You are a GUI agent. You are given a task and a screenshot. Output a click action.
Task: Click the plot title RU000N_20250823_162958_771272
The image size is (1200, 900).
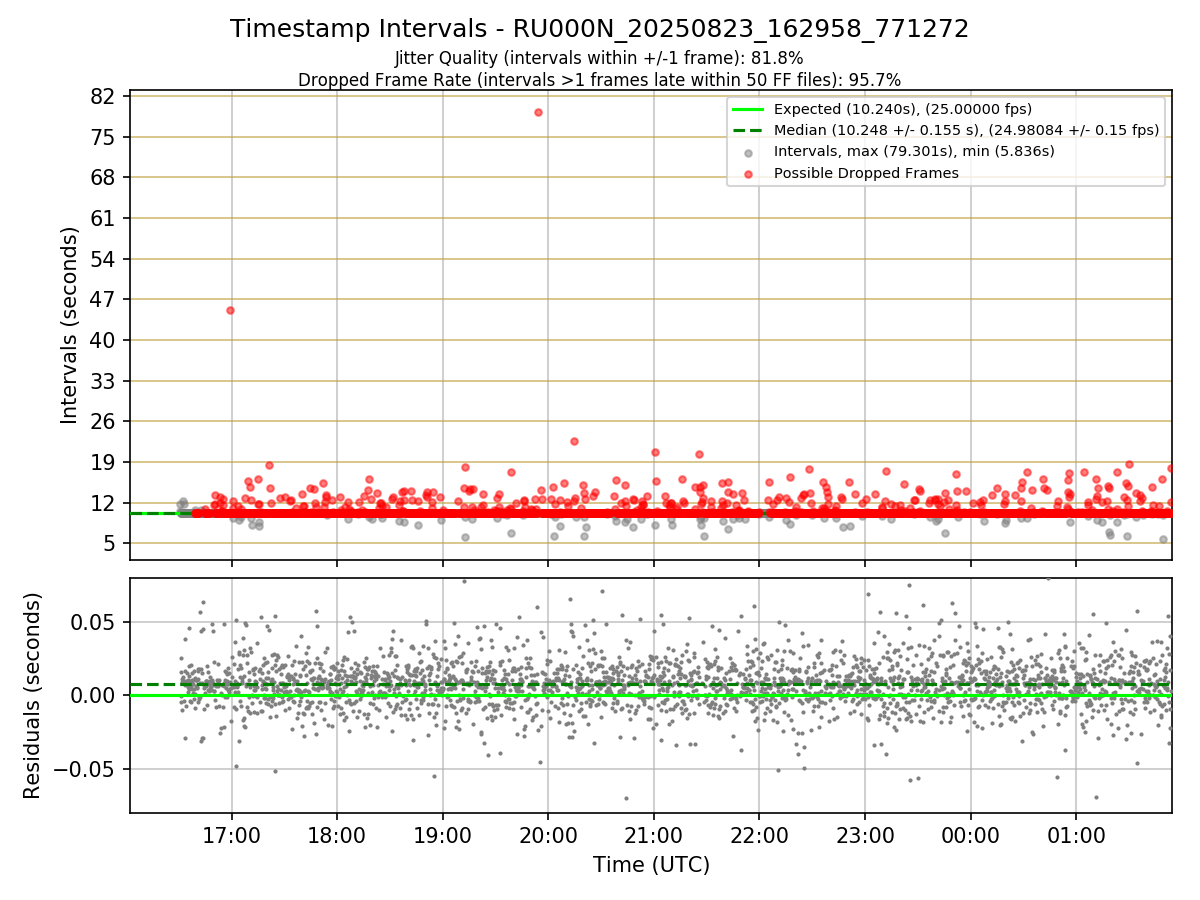click(600, 29)
